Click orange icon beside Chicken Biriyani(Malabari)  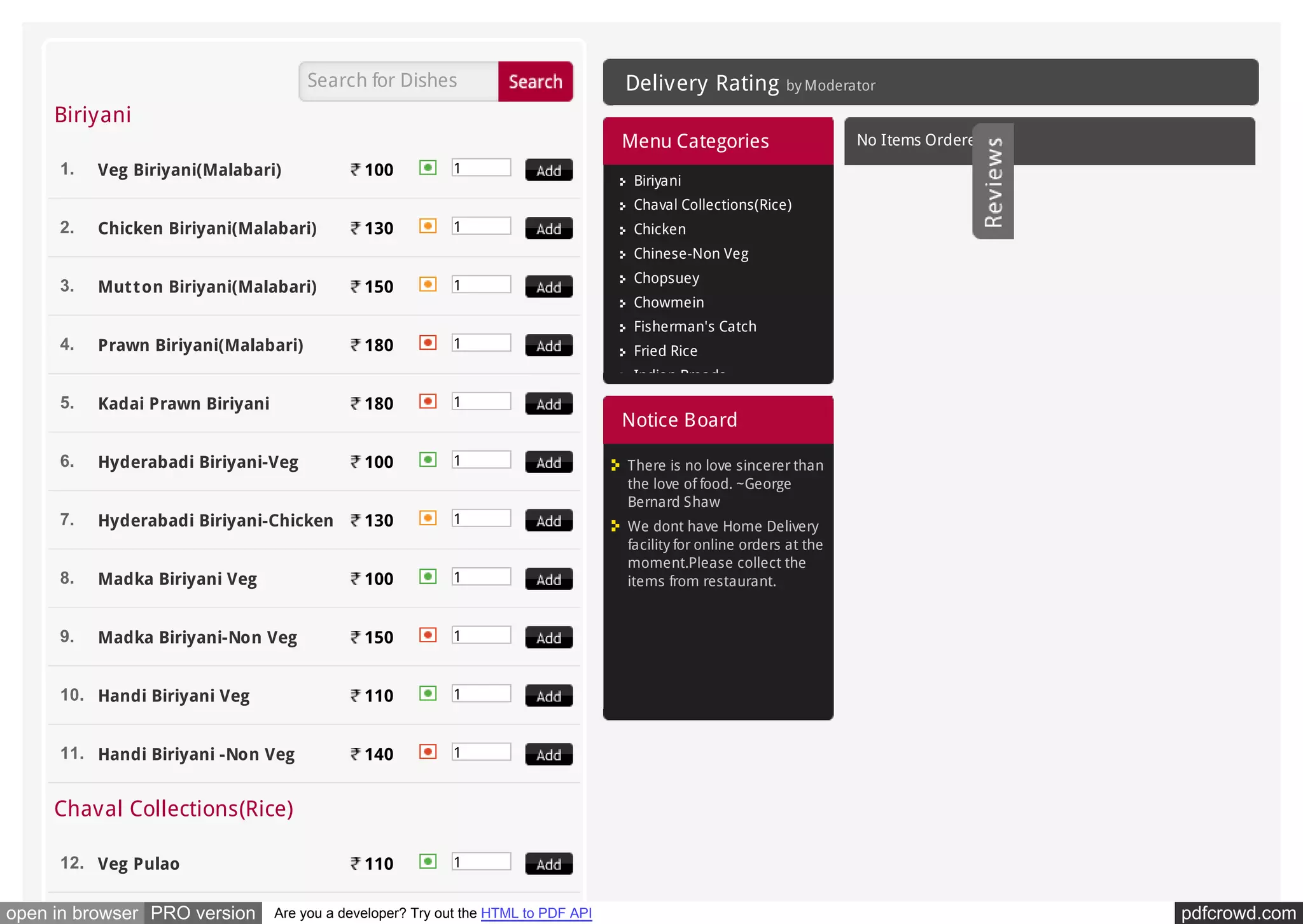coord(428,226)
